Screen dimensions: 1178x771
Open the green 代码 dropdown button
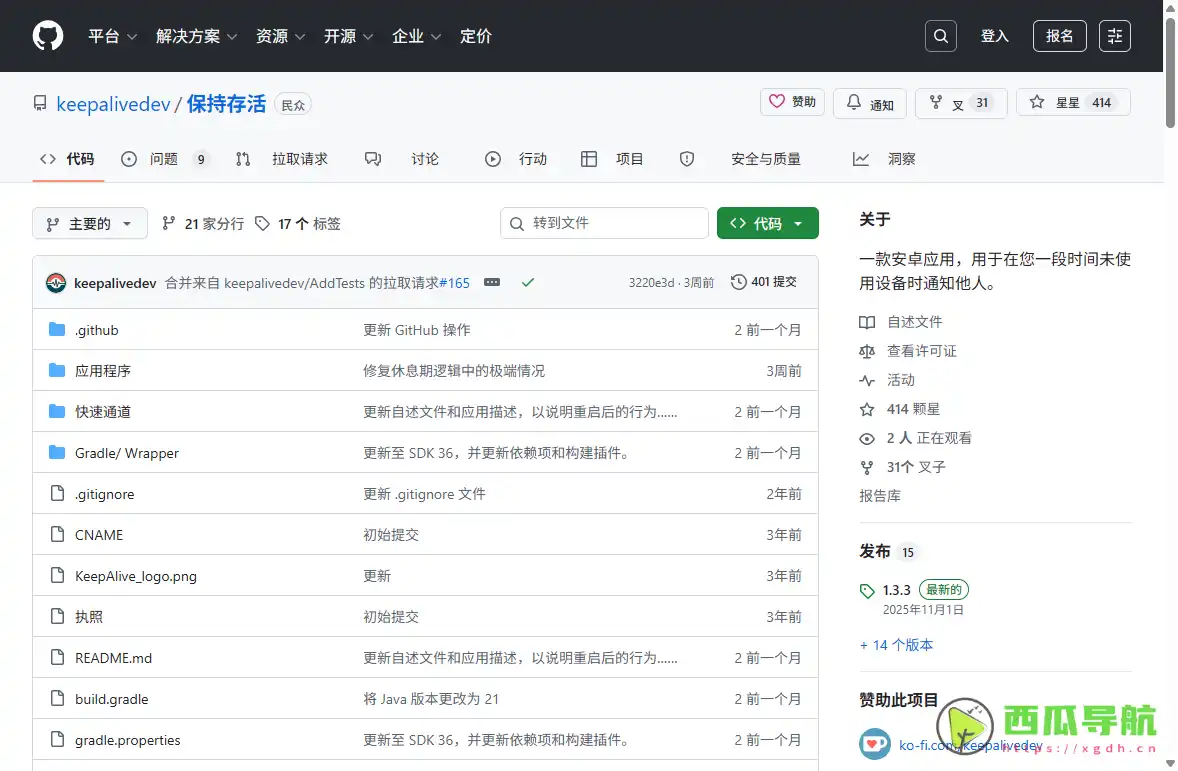pos(767,223)
